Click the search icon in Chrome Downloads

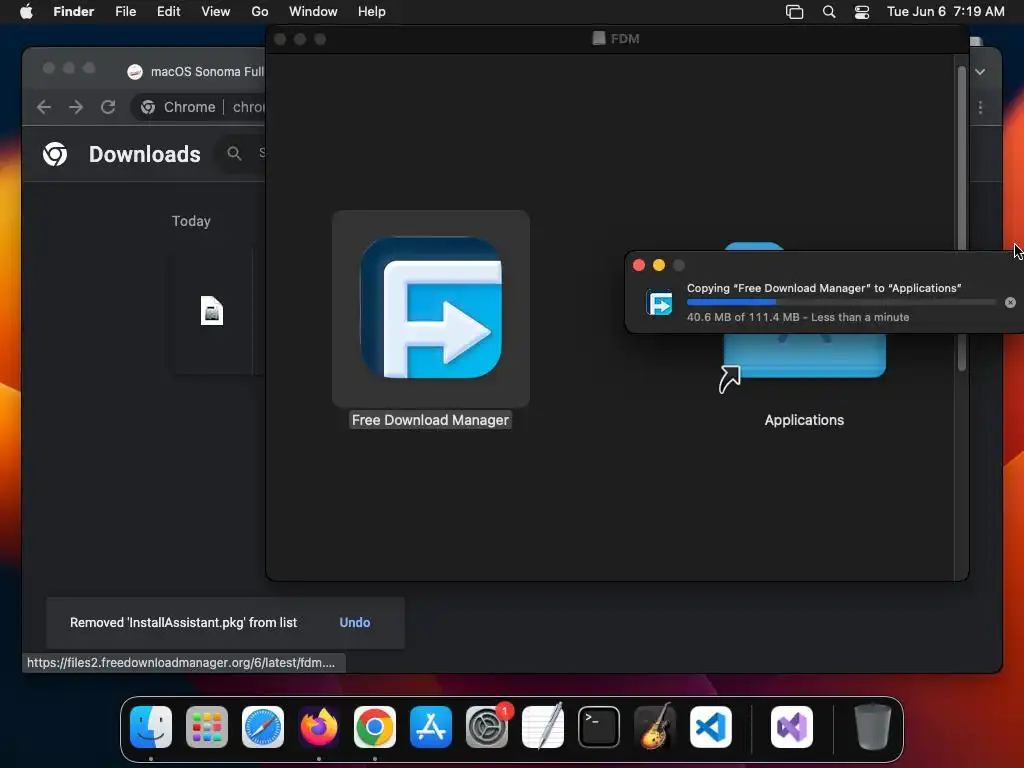pyautogui.click(x=234, y=153)
